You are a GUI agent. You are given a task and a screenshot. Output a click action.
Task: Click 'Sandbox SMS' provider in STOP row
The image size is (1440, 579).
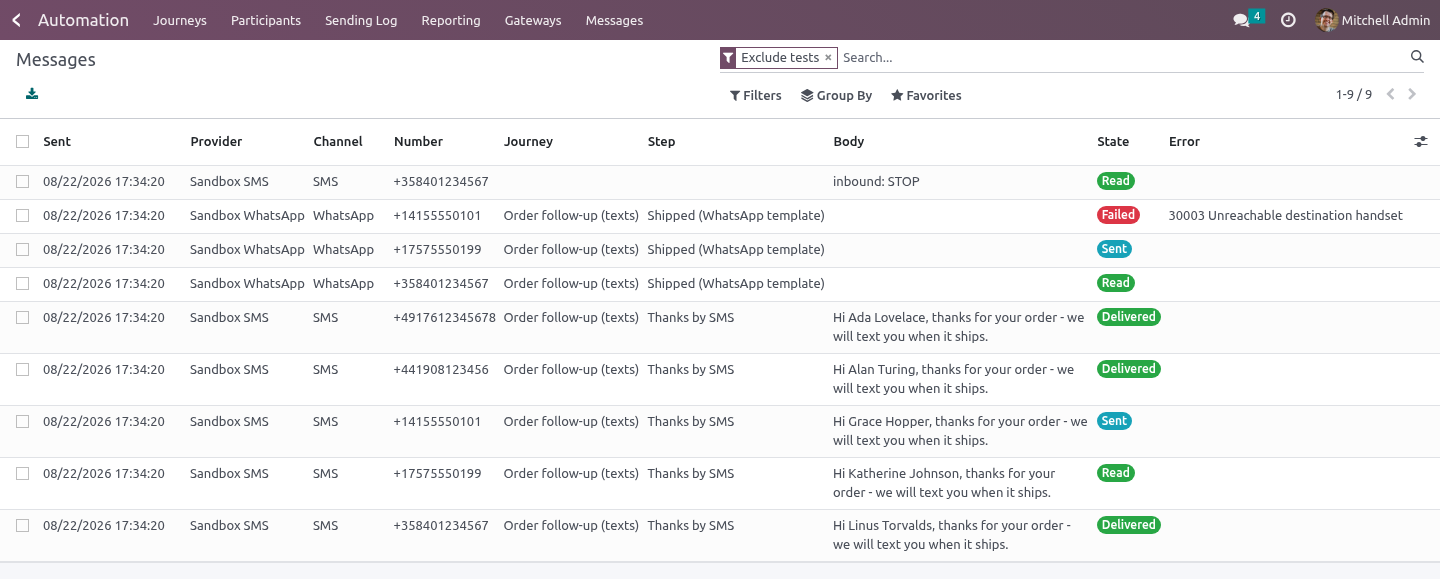coord(229,182)
